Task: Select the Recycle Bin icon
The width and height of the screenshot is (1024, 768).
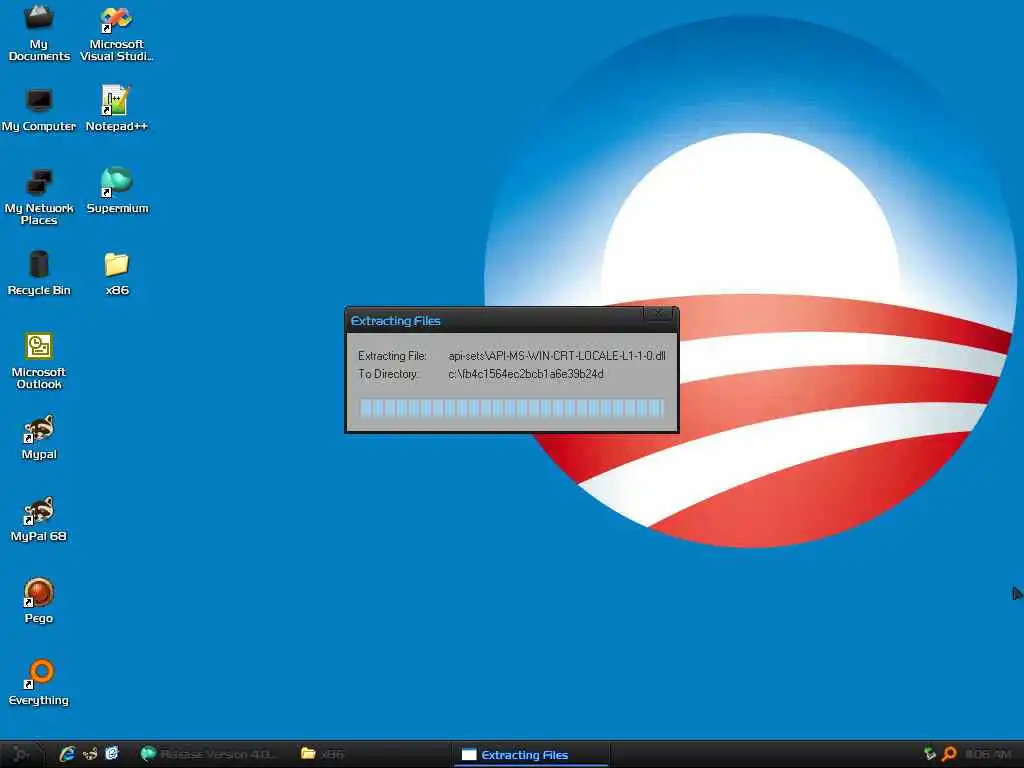Action: (x=39, y=273)
